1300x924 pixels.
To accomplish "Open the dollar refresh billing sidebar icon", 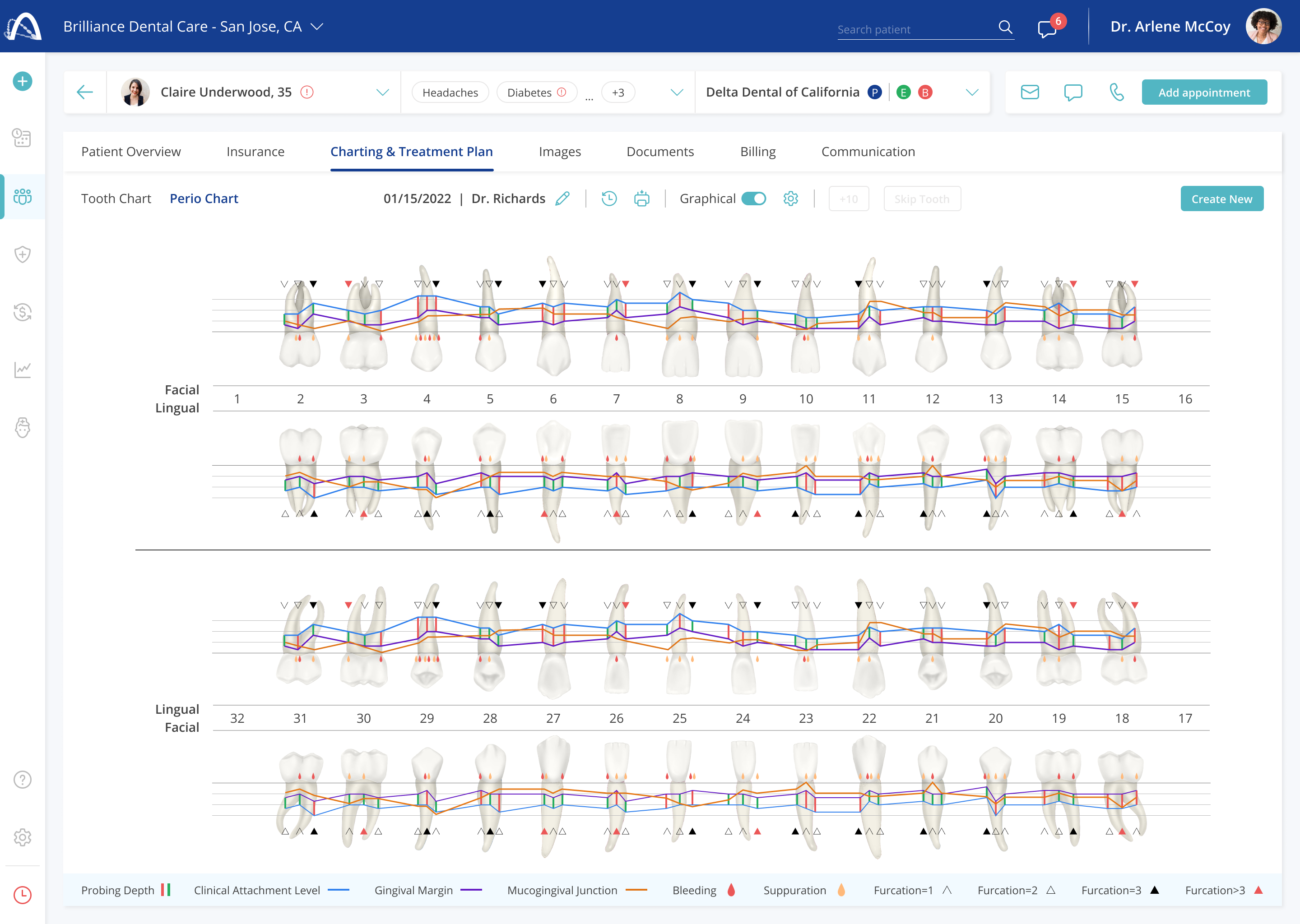I will [x=22, y=312].
